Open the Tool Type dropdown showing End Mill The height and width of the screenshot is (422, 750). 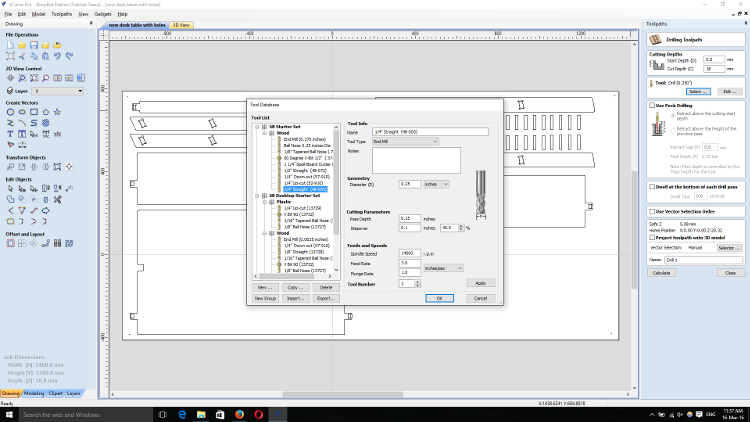click(403, 142)
